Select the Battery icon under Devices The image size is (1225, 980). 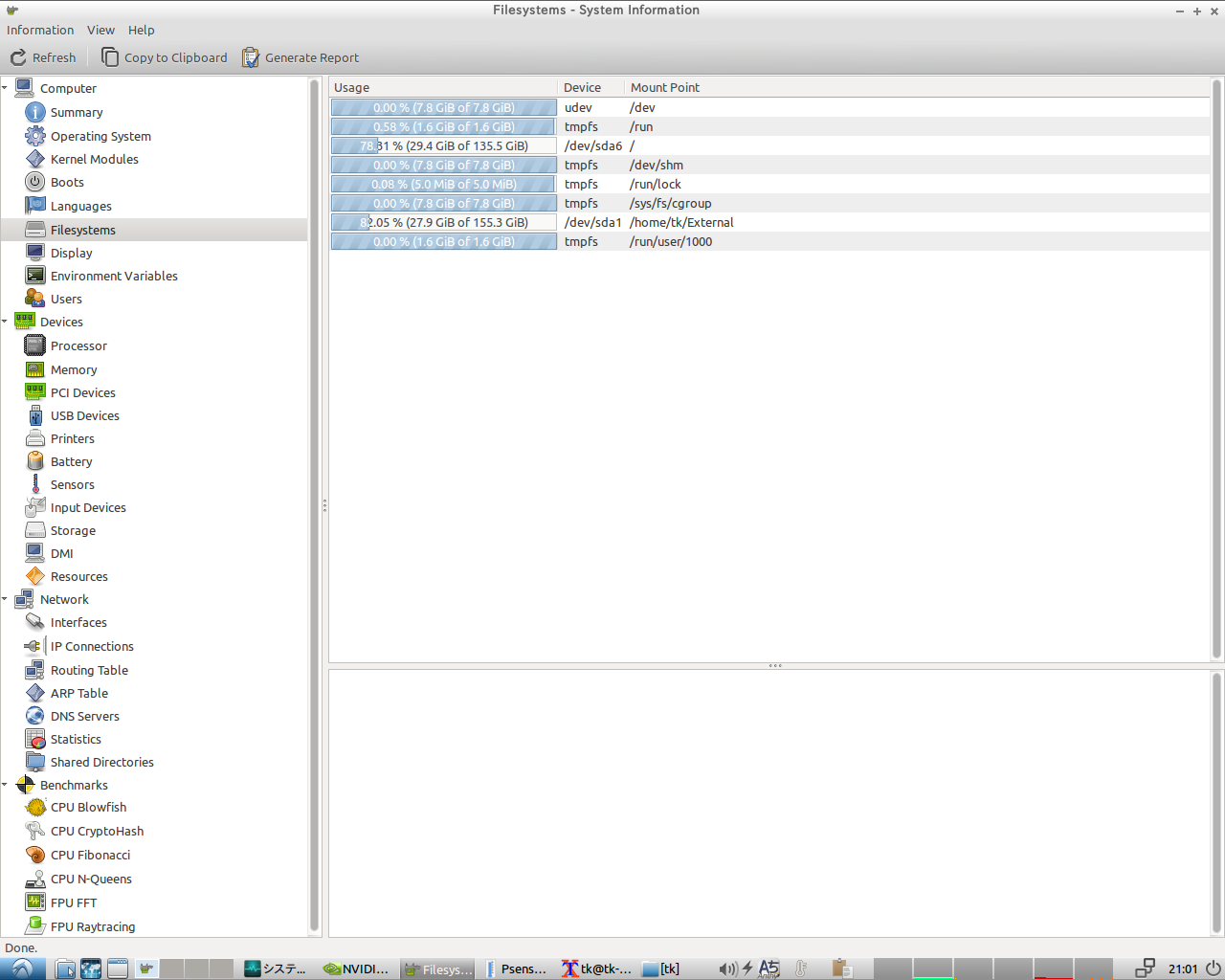[x=35, y=461]
